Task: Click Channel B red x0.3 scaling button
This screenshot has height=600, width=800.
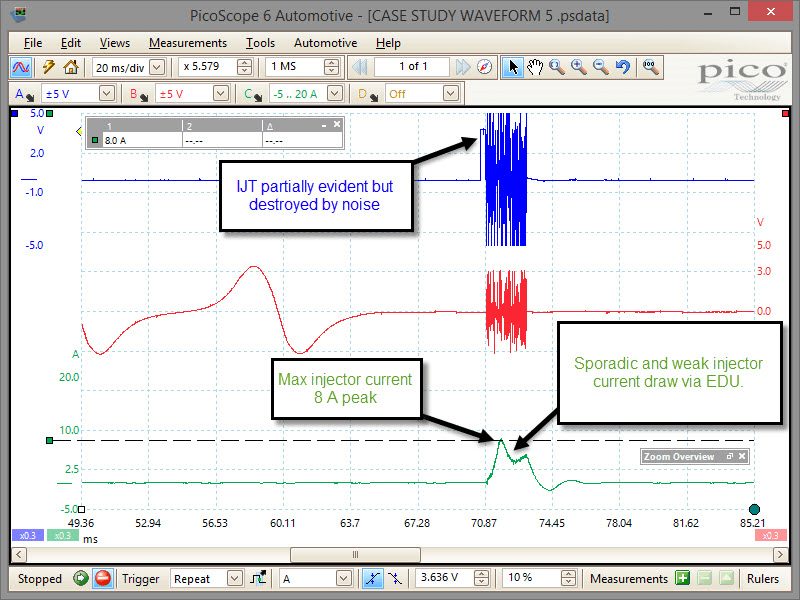Action: 770,535
